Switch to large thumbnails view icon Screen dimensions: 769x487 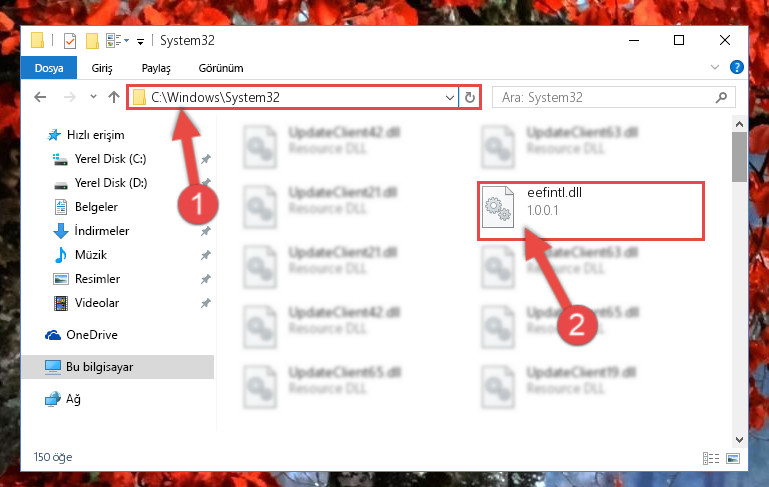pos(733,458)
